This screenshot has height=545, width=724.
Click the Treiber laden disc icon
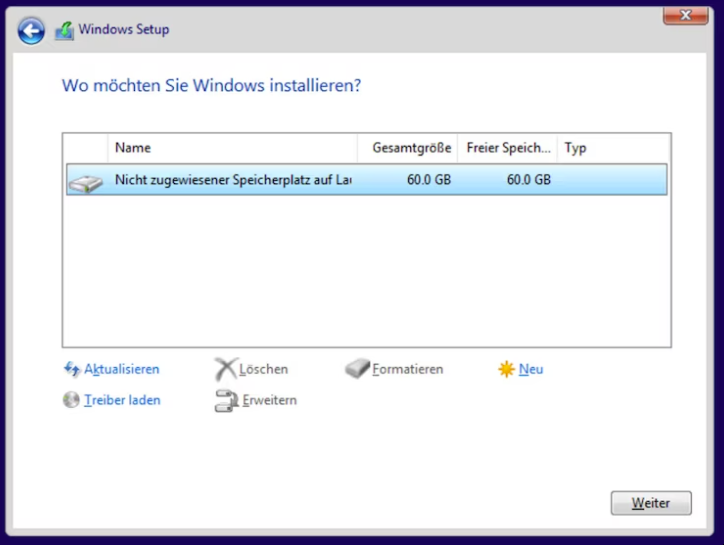click(x=71, y=400)
